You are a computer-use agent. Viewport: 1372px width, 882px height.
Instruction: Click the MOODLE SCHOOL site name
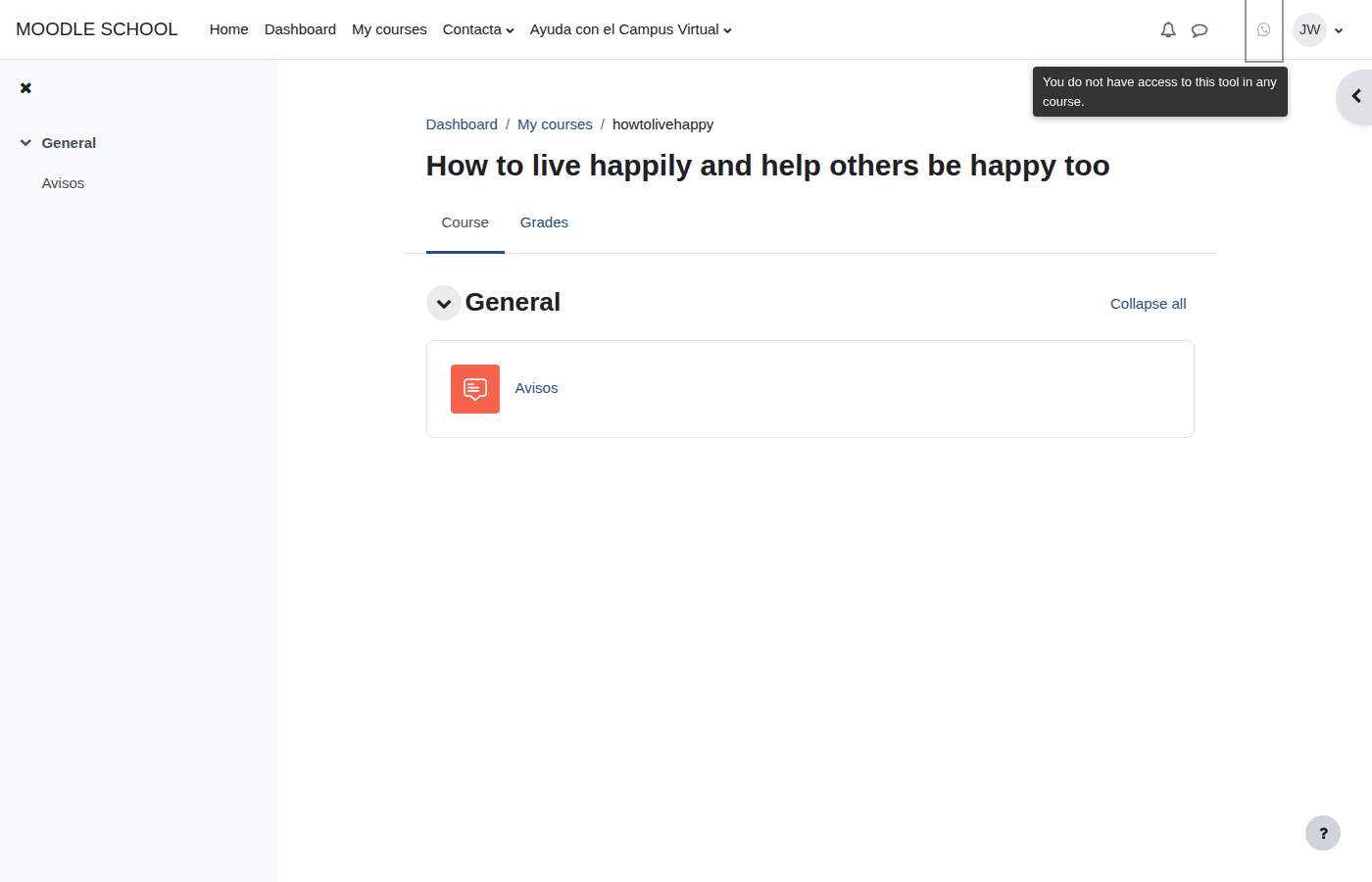coord(97,29)
